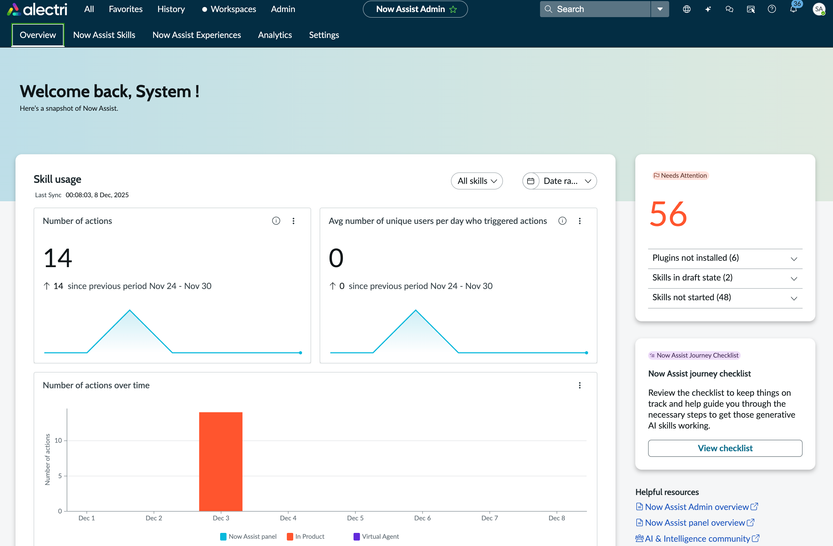Switch to the Now Assist Skills tab
This screenshot has width=833, height=546.
(104, 35)
